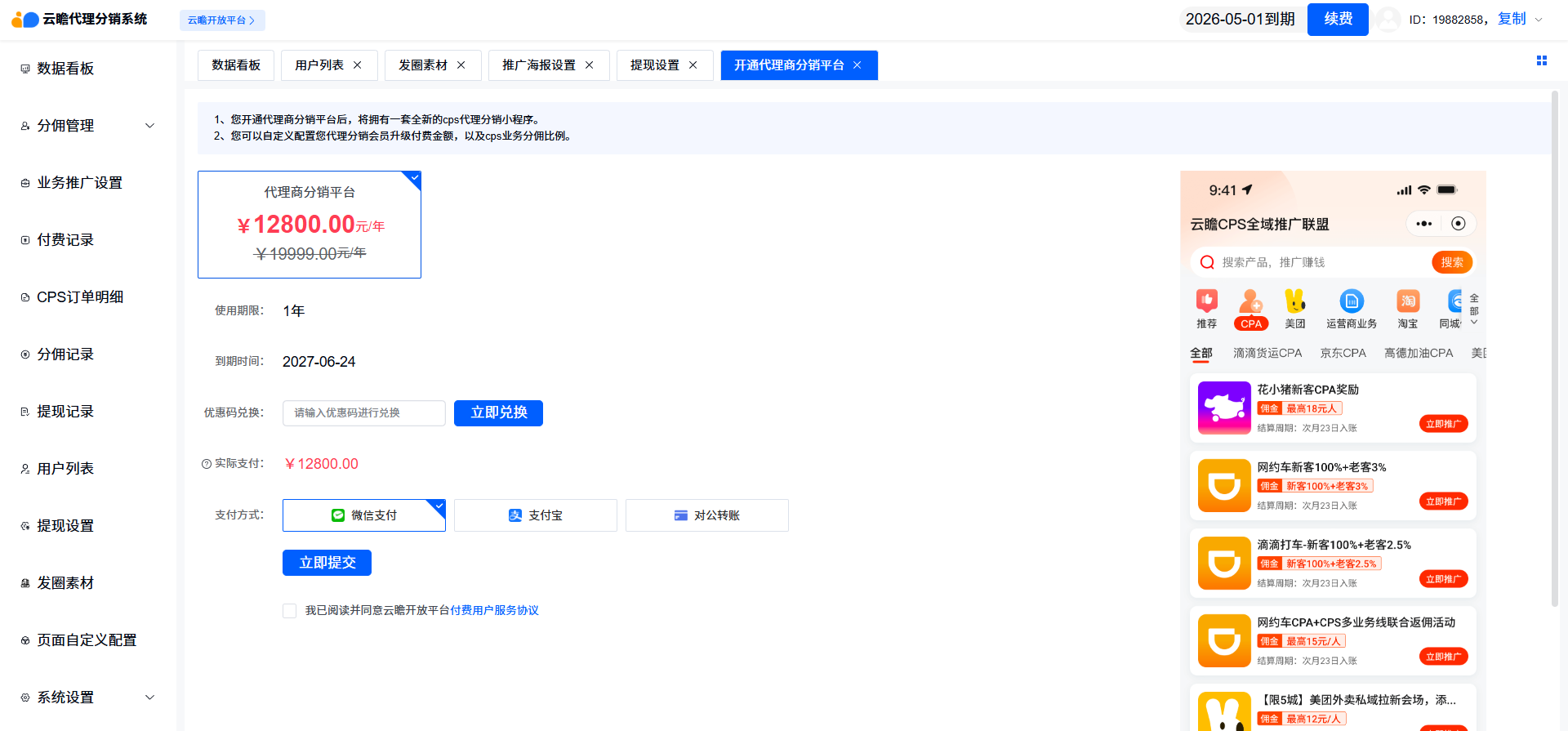Click the 立即提交 submit button
This screenshot has width=1568, height=731.
pos(327,563)
